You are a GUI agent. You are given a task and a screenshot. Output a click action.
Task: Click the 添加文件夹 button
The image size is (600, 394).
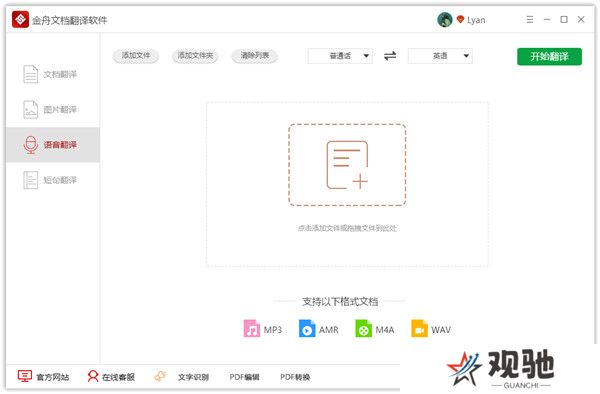pyautogui.click(x=195, y=56)
